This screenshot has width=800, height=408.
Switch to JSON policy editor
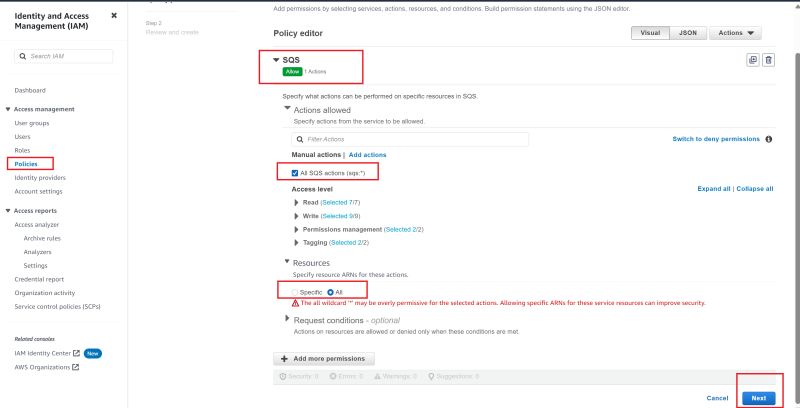pos(687,33)
